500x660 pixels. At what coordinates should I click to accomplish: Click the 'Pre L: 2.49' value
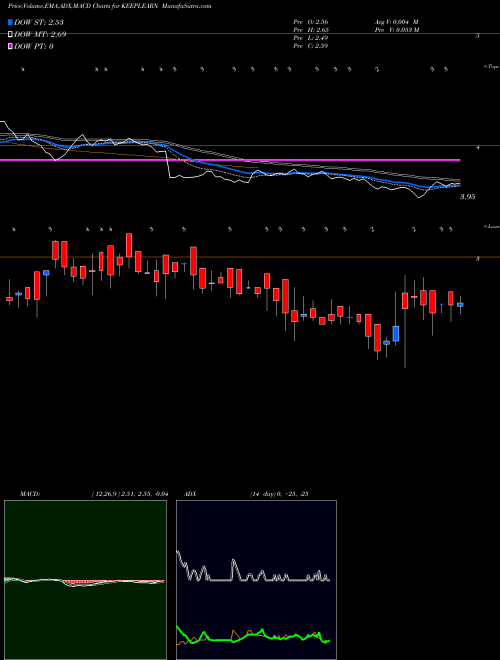point(311,38)
